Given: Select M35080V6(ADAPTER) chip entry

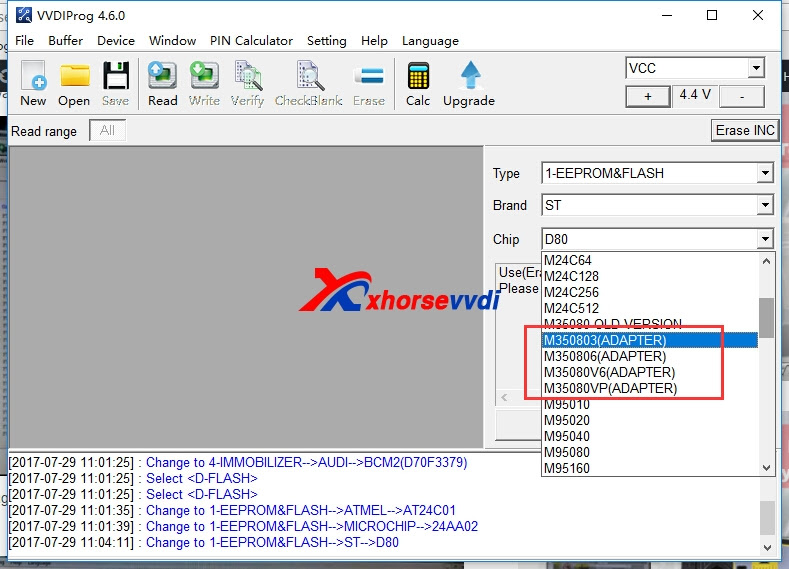Looking at the screenshot, I should click(x=650, y=372).
